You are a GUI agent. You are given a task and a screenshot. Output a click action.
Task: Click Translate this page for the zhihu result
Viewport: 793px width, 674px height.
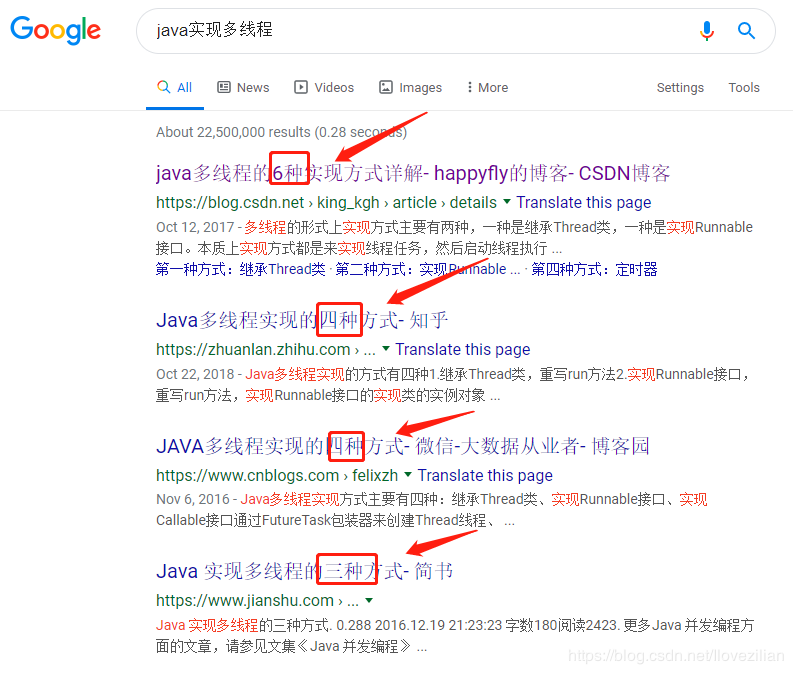click(x=463, y=349)
